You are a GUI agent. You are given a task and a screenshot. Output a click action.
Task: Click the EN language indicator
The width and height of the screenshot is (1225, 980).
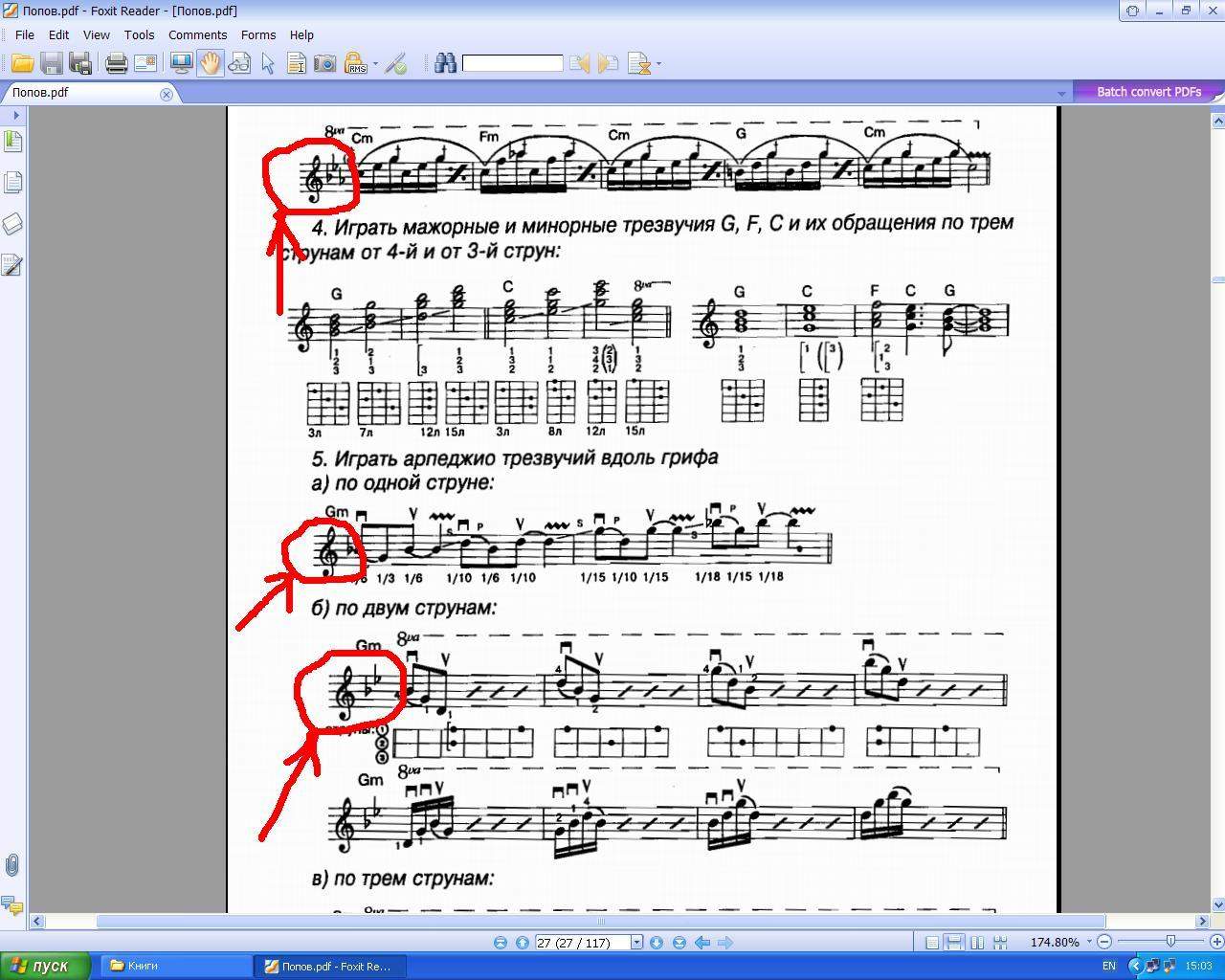coord(1108,966)
